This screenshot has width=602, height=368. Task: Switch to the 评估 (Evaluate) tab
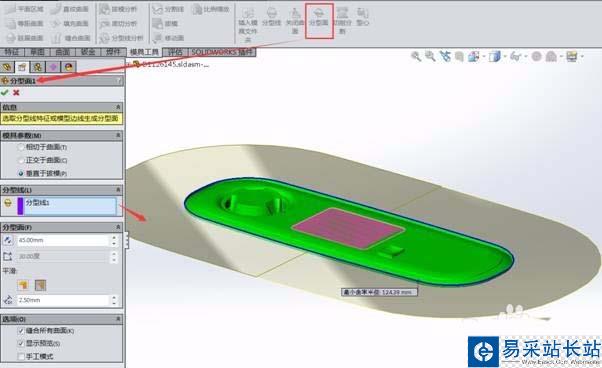[x=175, y=52]
